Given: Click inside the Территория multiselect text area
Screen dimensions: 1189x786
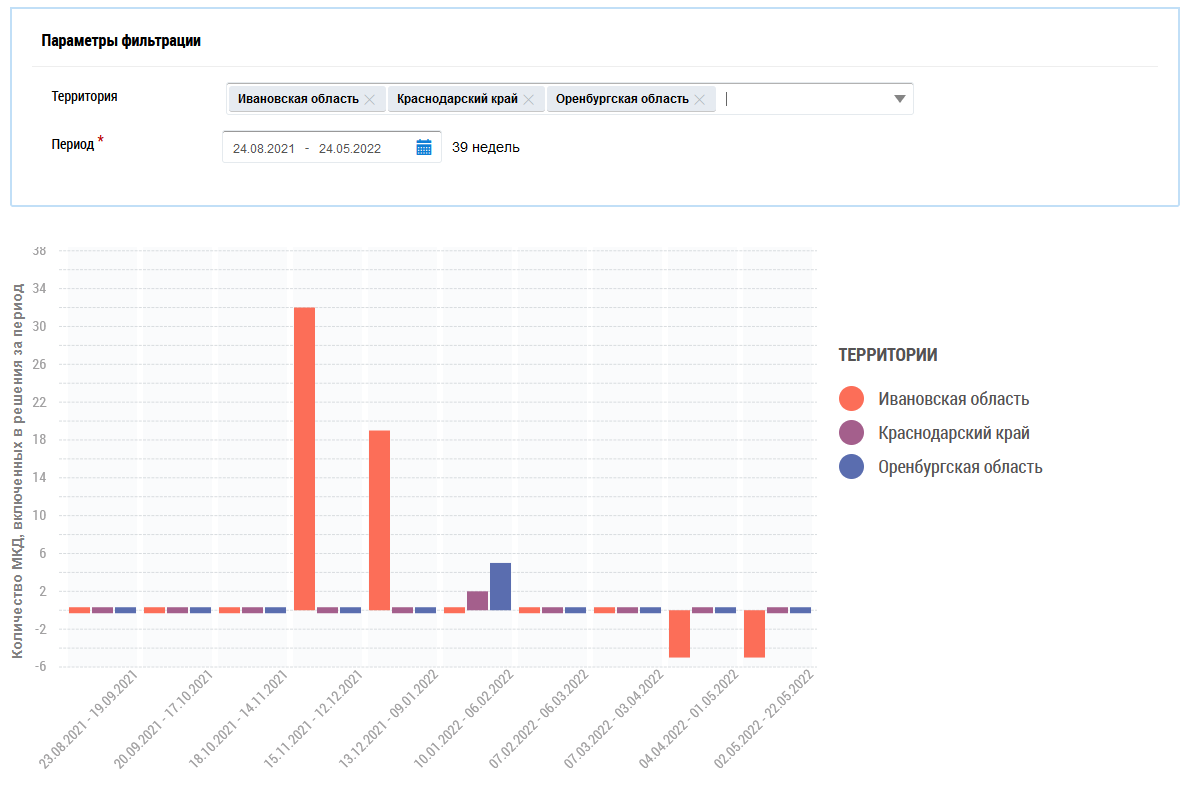Looking at the screenshot, I should [x=800, y=99].
